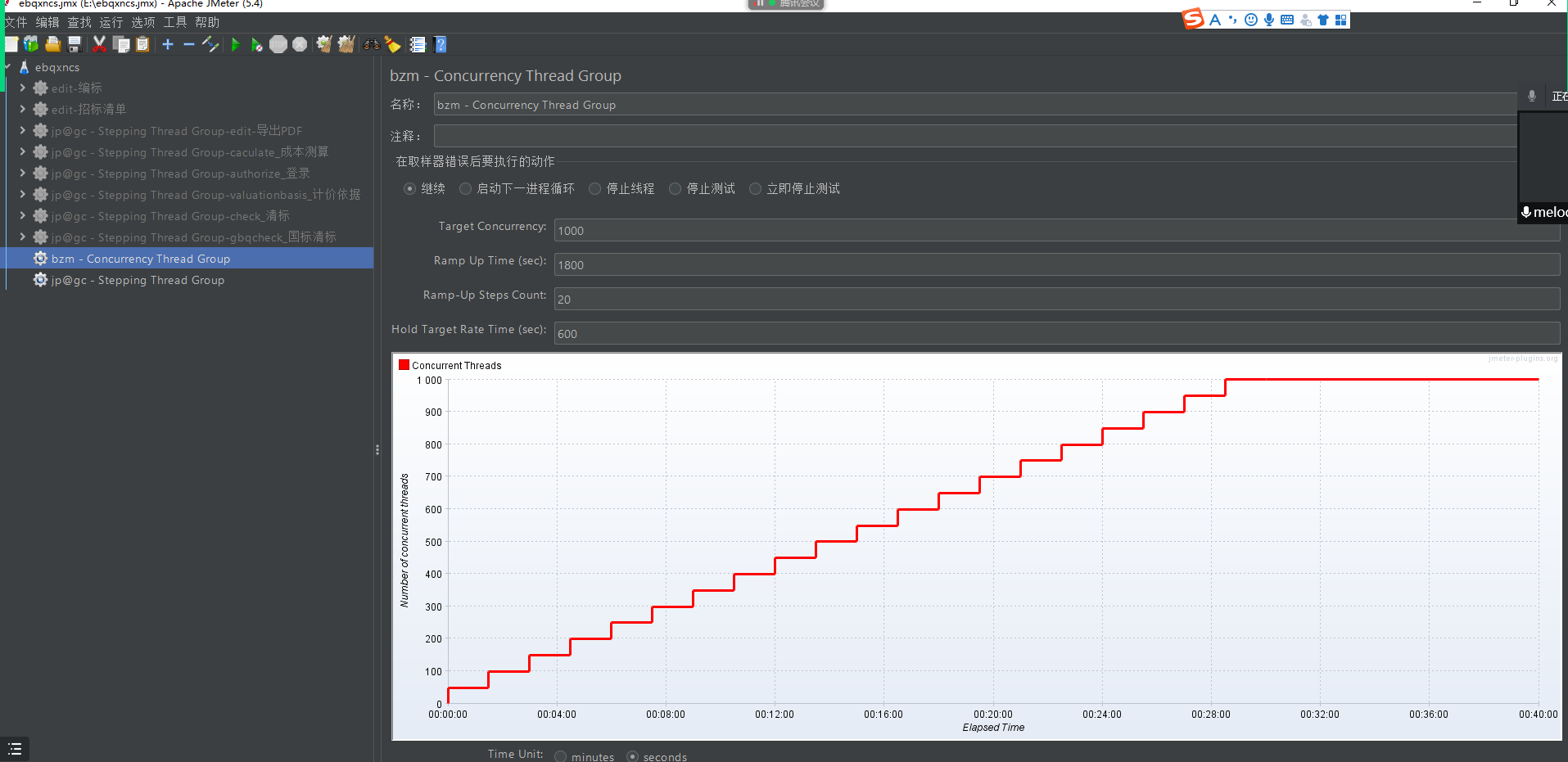Open the 查找 menu
1568x762 pixels.
[x=79, y=22]
